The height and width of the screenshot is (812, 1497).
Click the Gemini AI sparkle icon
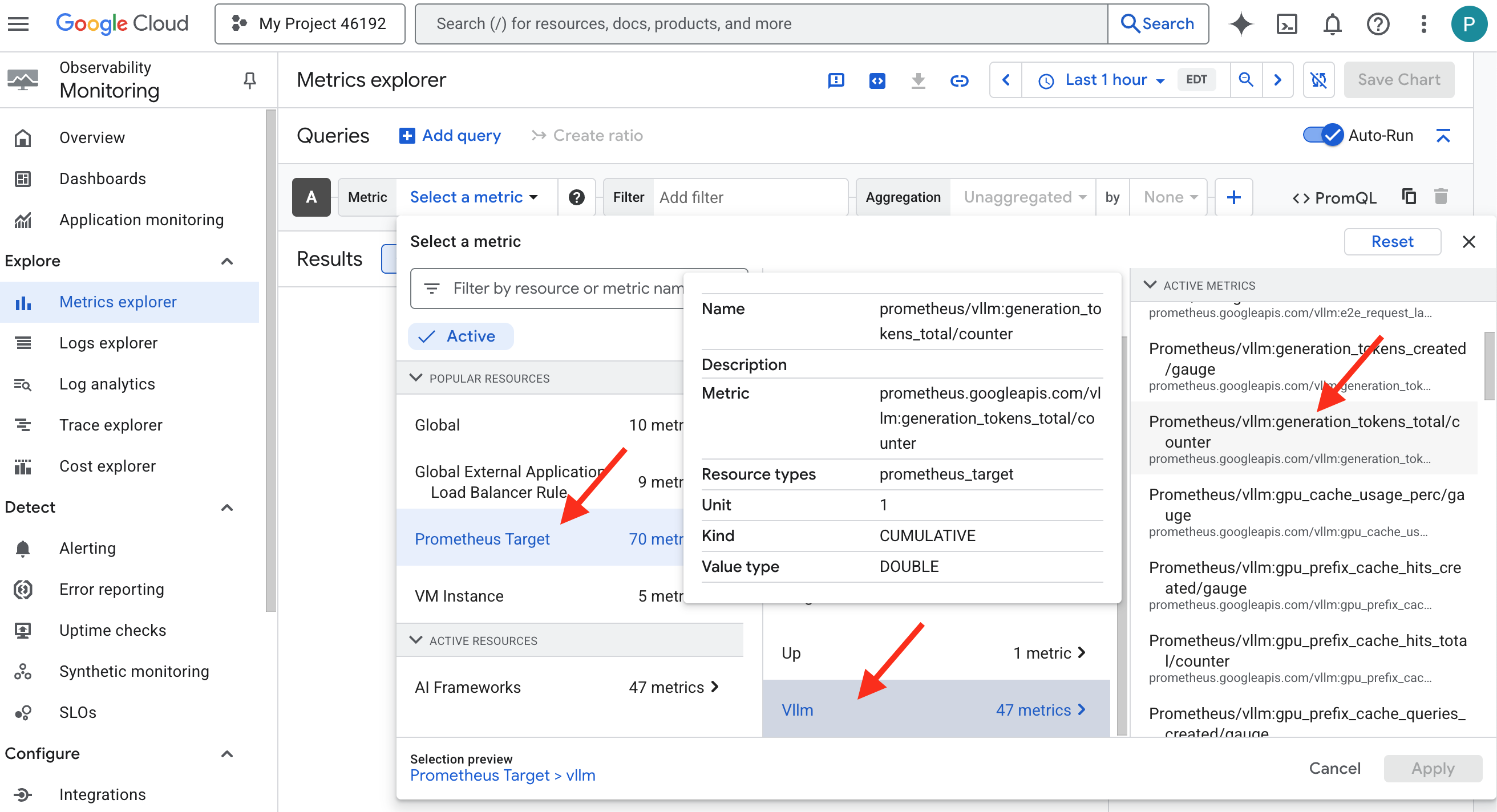tap(1241, 24)
